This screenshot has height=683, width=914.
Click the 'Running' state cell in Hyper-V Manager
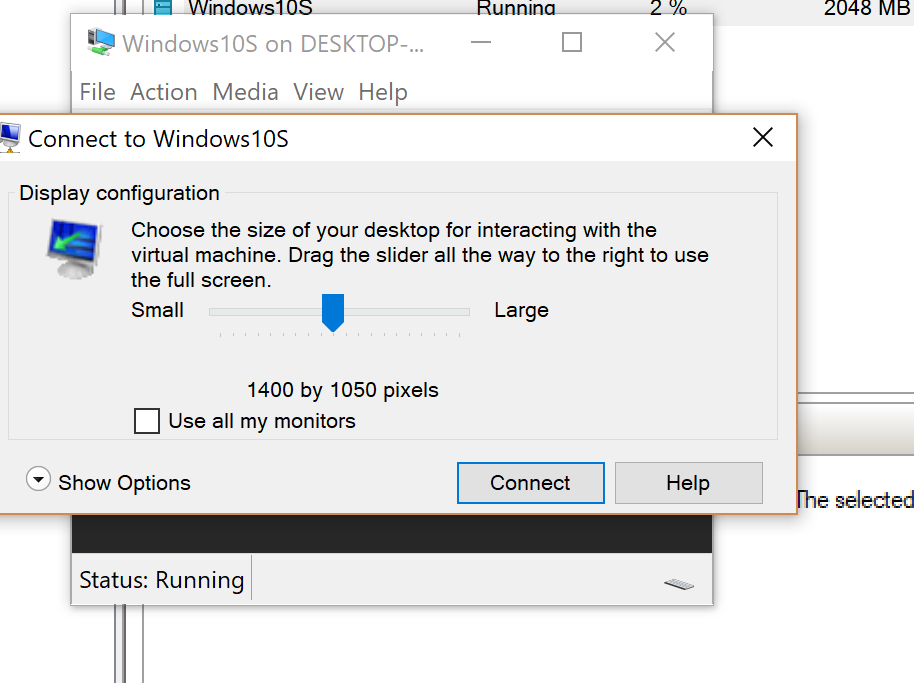[x=516, y=8]
